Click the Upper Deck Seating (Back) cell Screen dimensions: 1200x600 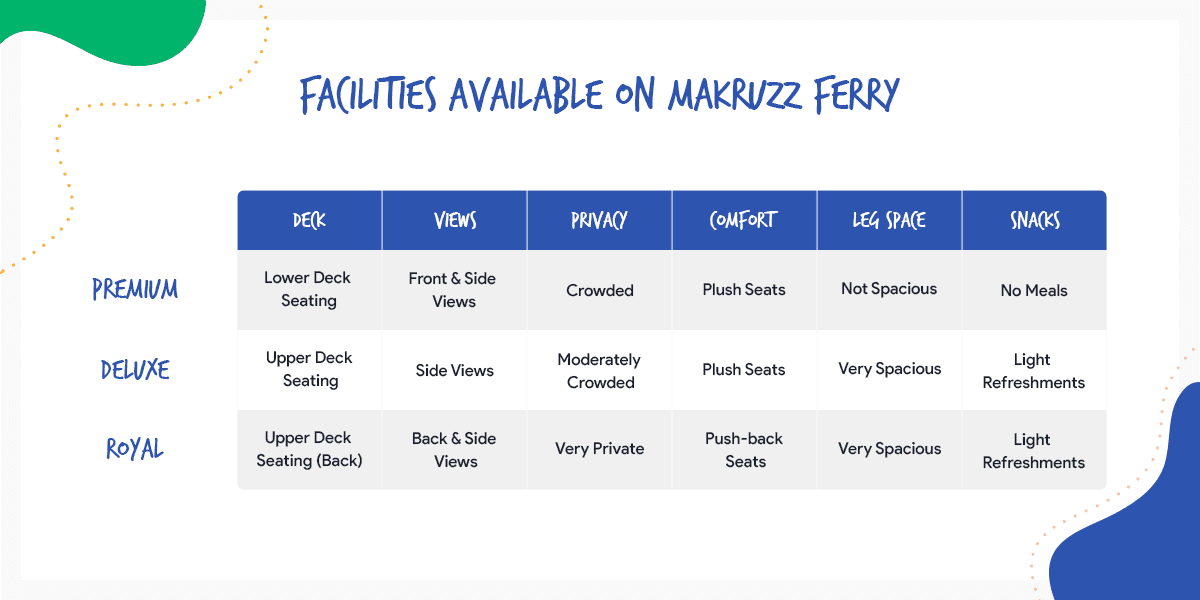309,450
